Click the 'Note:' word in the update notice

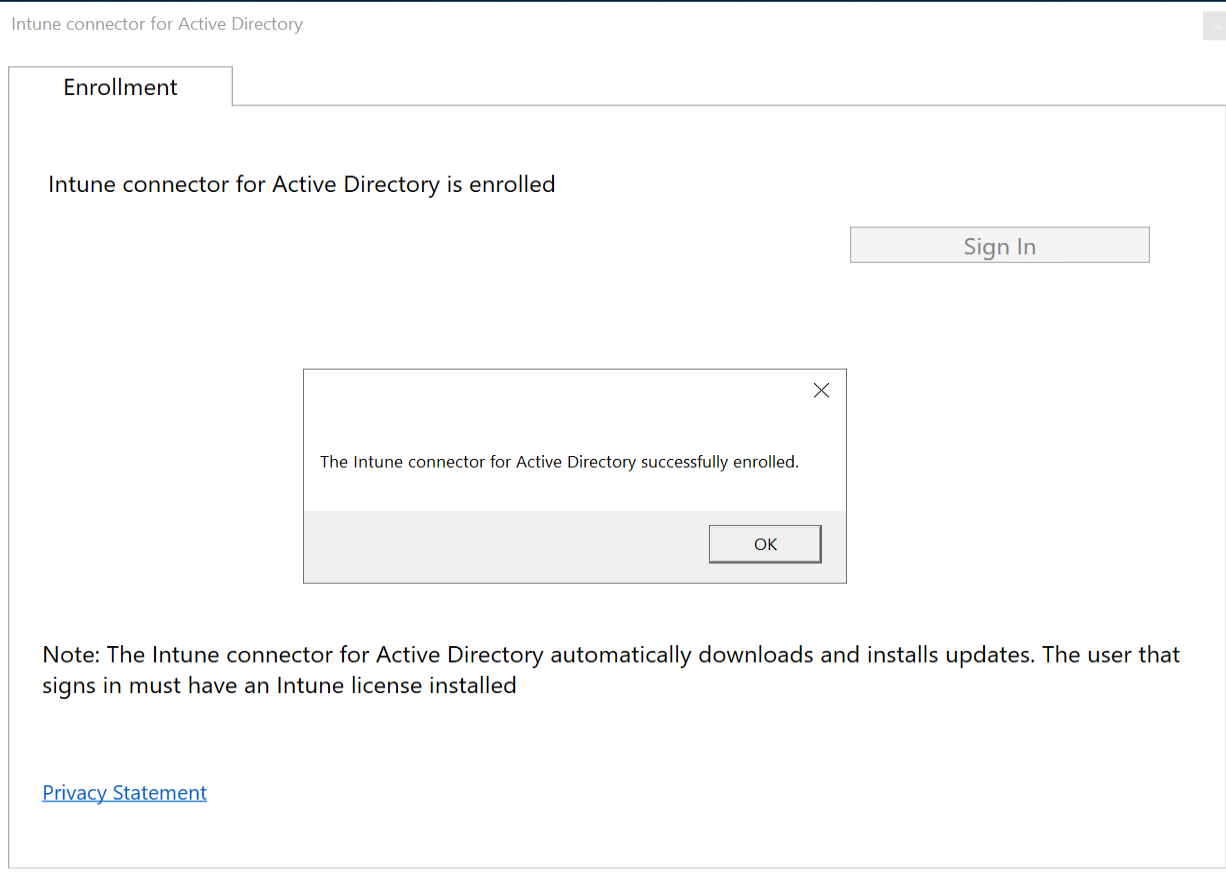click(72, 655)
